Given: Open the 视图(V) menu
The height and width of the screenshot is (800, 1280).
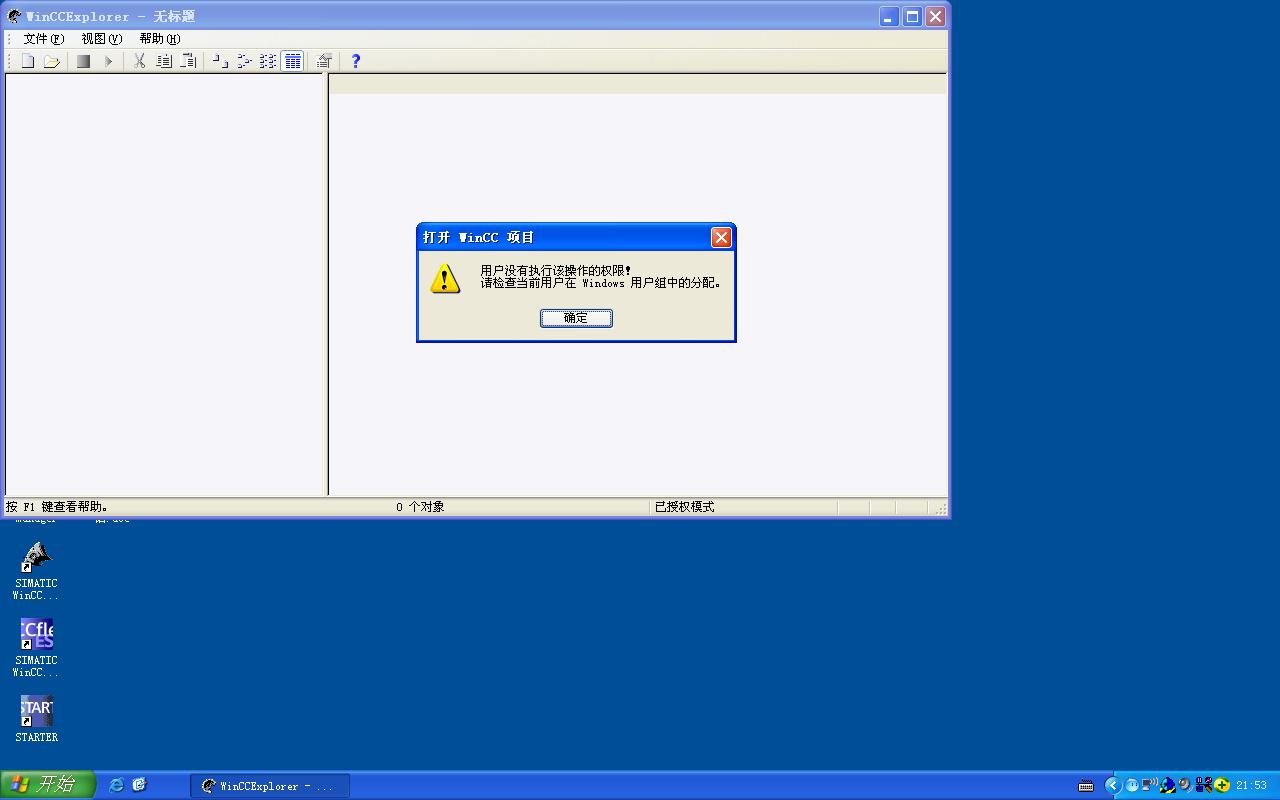Looking at the screenshot, I should (101, 38).
